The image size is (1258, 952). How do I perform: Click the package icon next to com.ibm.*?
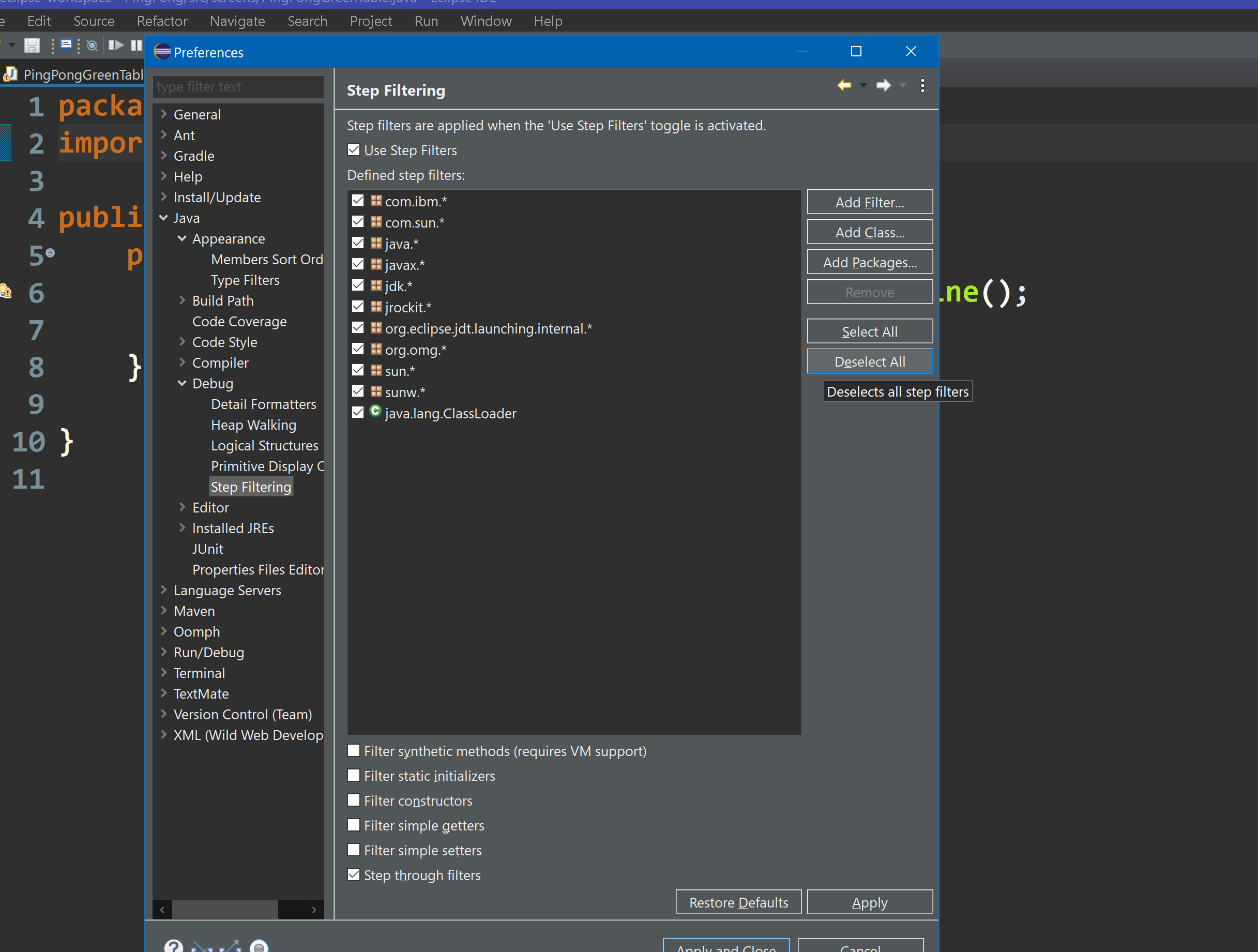tap(376, 200)
